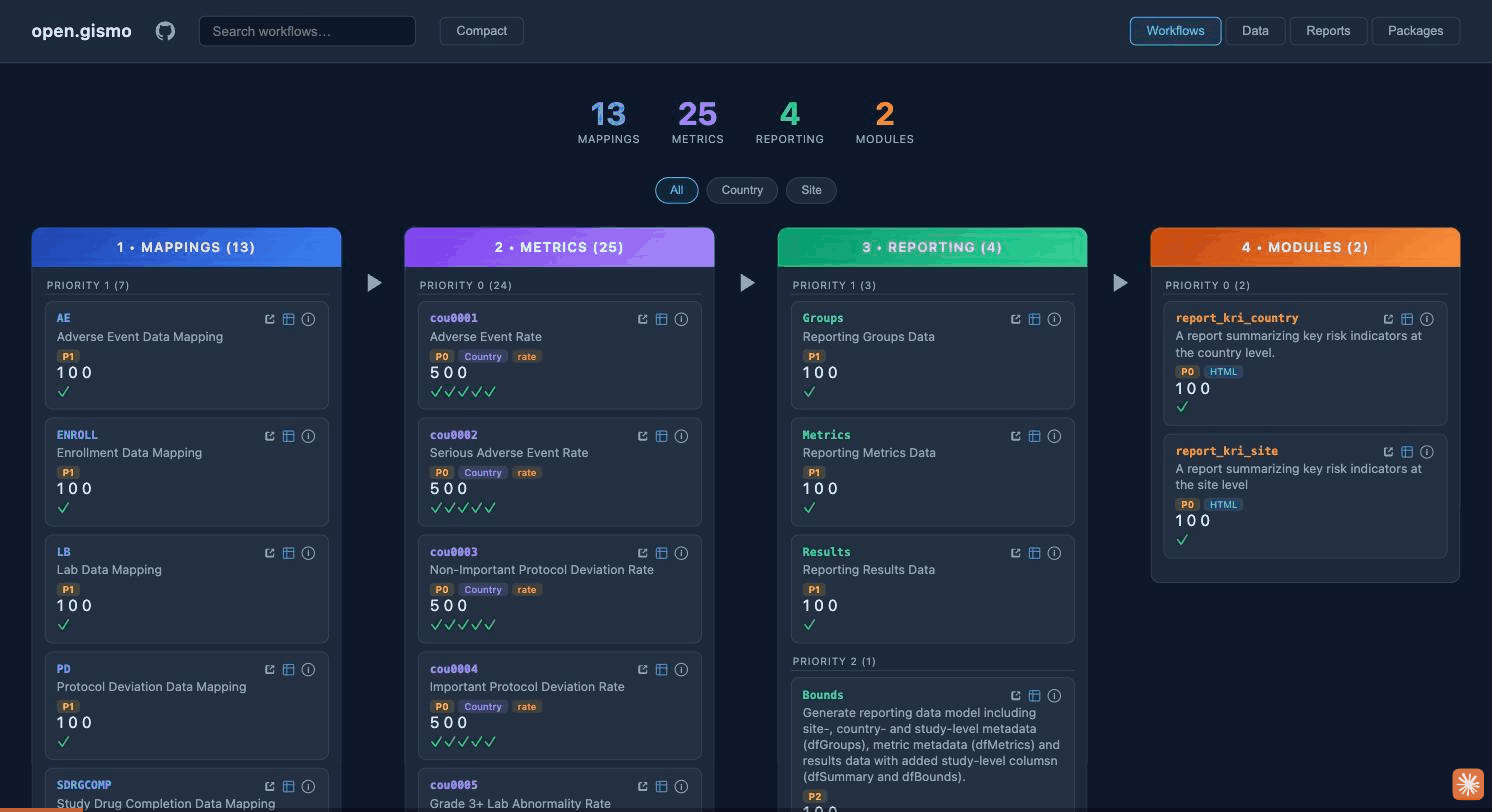Show table view for ENROLL mapping
This screenshot has width=1492, height=812.
click(288, 436)
